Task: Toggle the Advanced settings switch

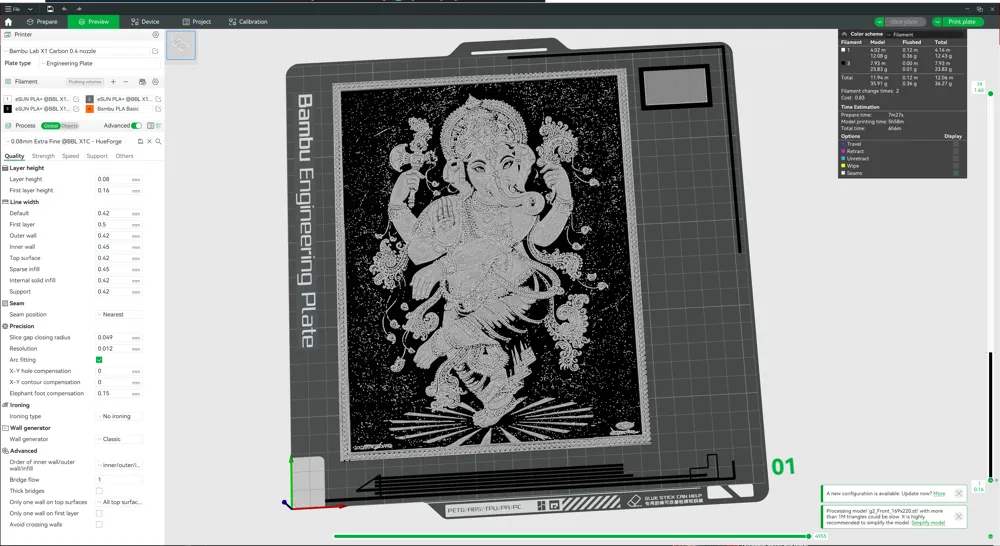Action: [136, 126]
